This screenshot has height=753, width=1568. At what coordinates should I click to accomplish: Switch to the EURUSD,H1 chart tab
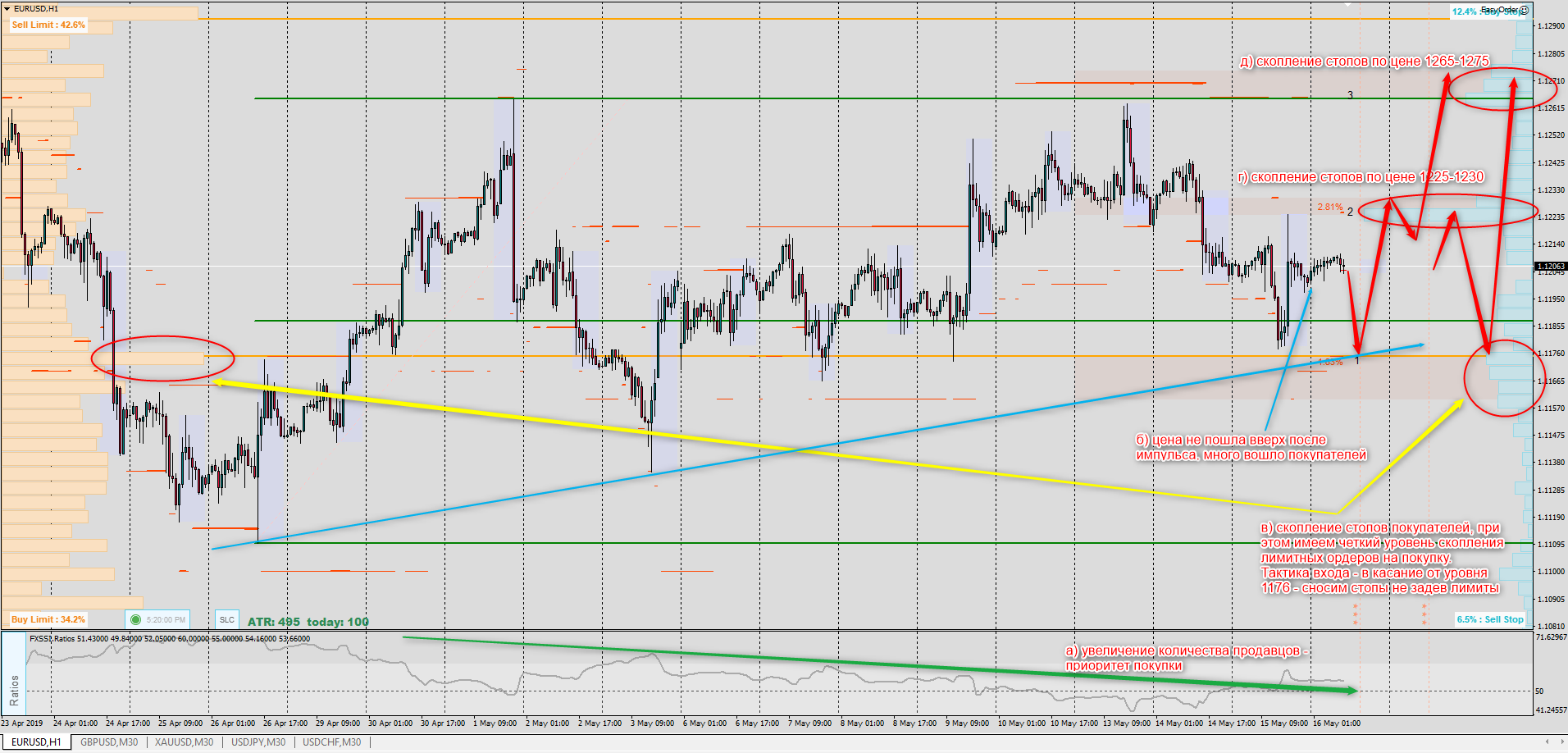35,742
